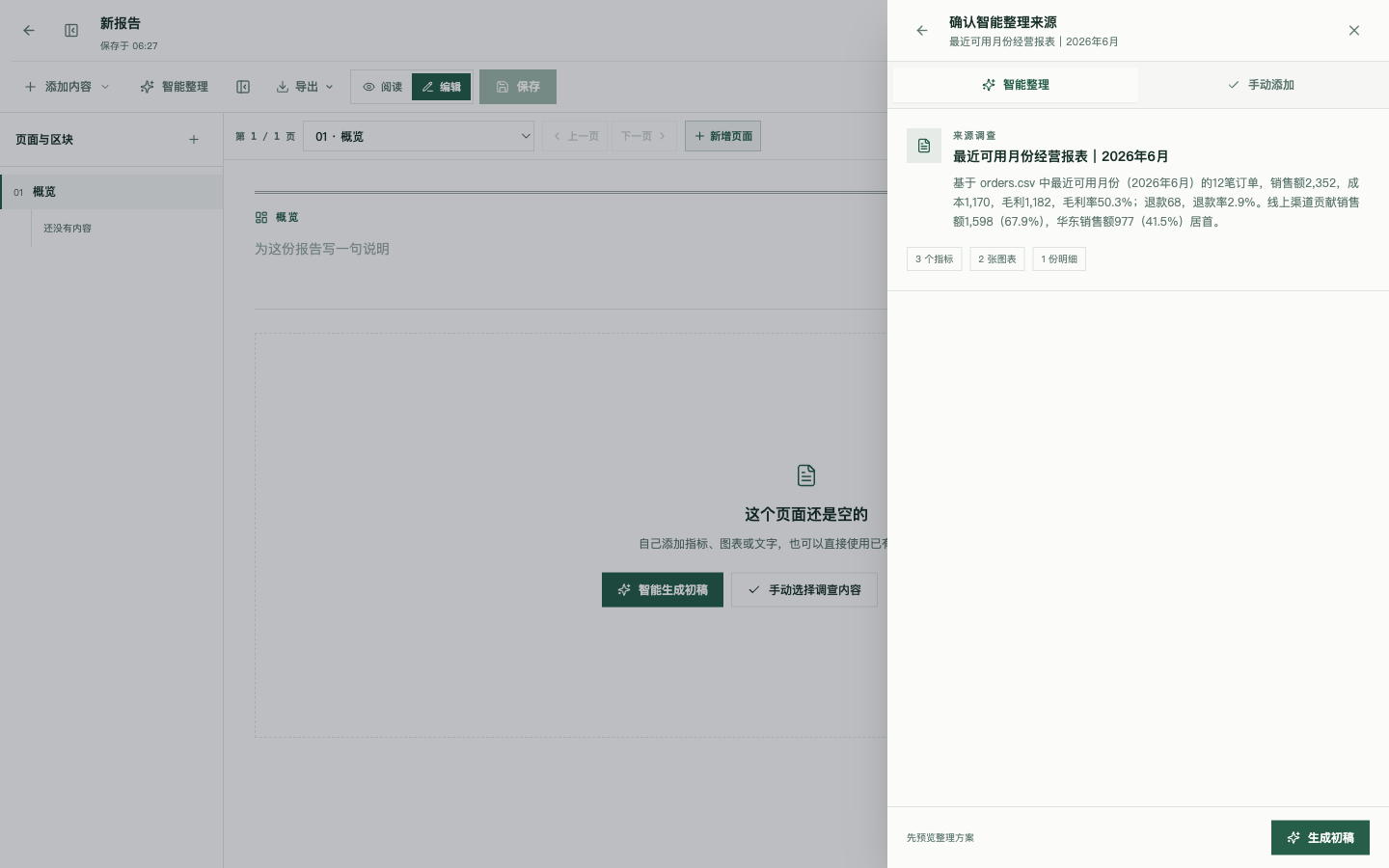Viewport: 1389px width, 868px height.
Task: Add a page with 新增页面
Action: point(722,136)
